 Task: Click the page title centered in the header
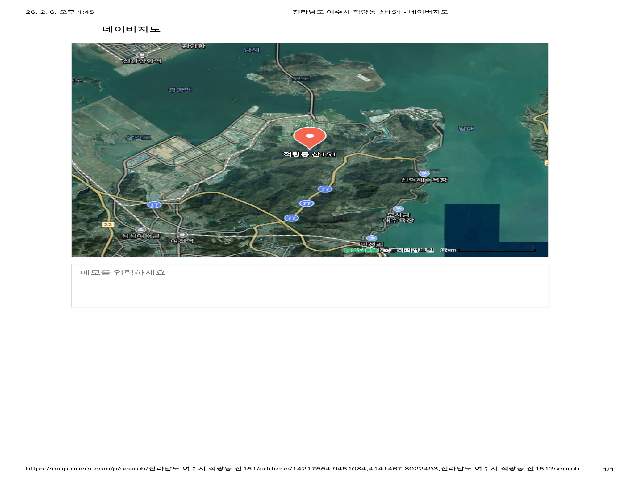(369, 12)
